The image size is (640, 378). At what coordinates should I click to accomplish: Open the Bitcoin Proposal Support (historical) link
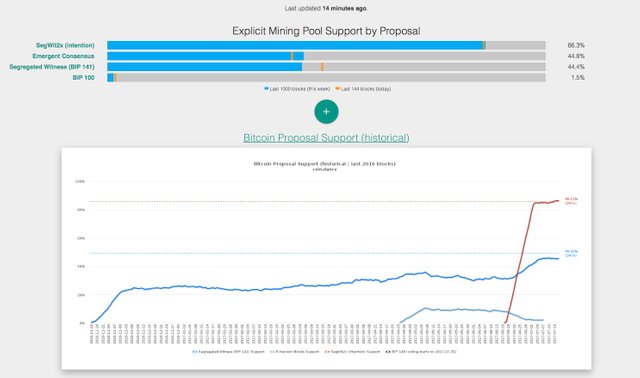pyautogui.click(x=326, y=138)
